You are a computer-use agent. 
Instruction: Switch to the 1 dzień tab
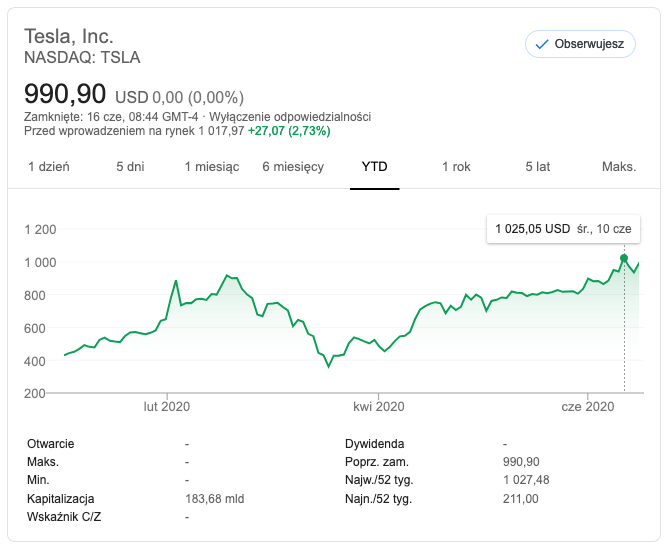tap(49, 167)
